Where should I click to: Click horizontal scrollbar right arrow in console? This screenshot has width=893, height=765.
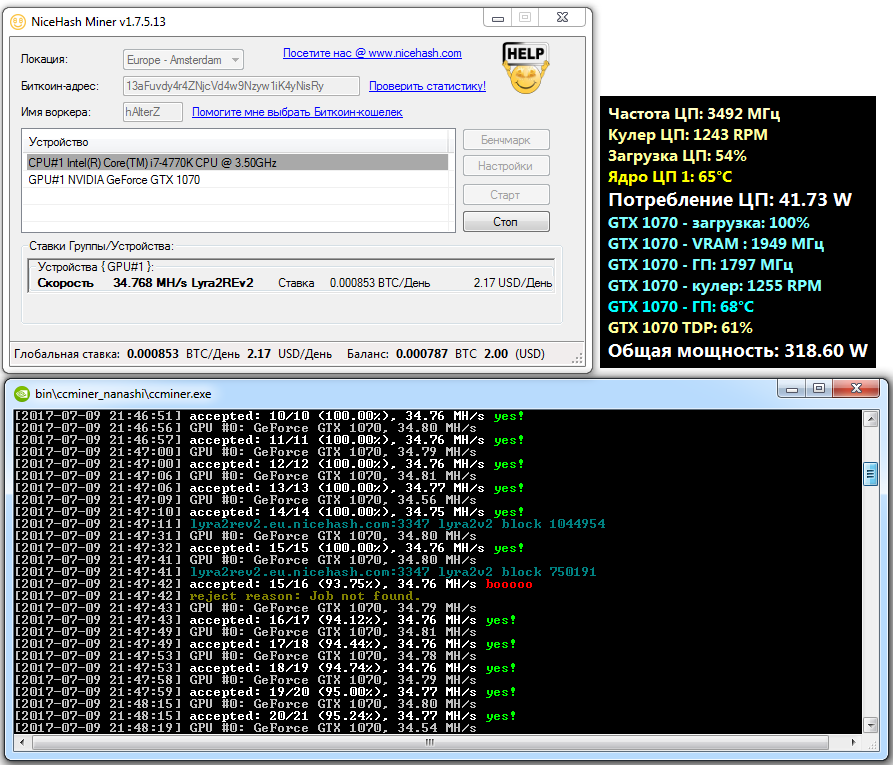(853, 742)
